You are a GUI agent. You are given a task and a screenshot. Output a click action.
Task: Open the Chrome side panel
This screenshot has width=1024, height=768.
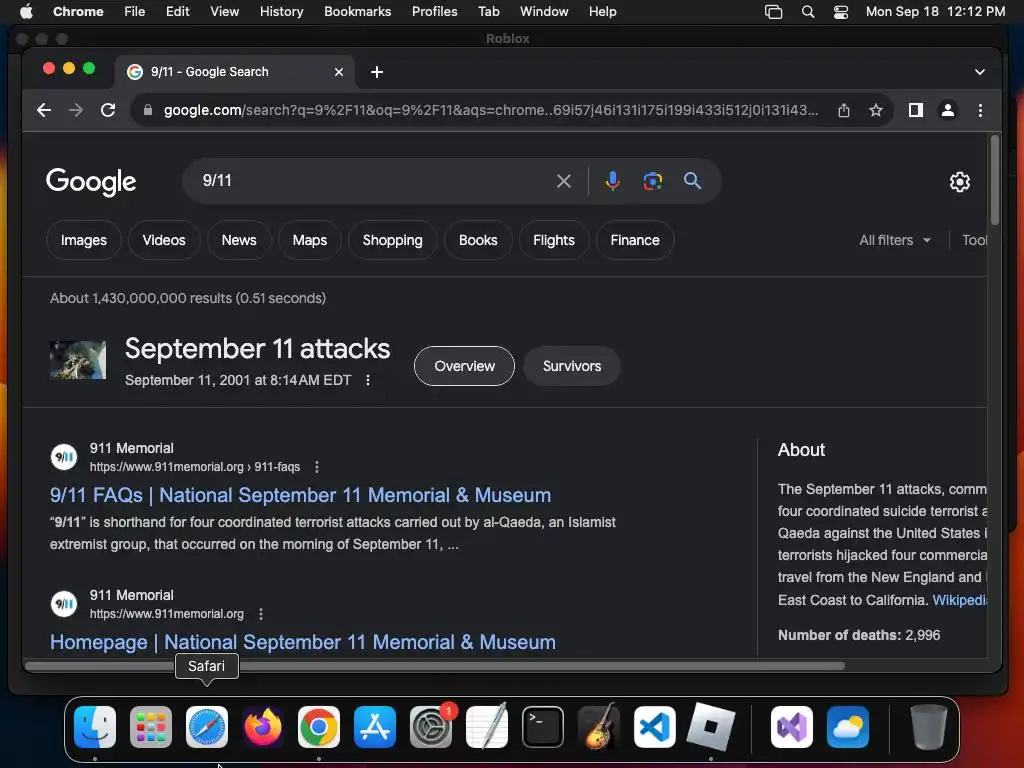(x=916, y=110)
